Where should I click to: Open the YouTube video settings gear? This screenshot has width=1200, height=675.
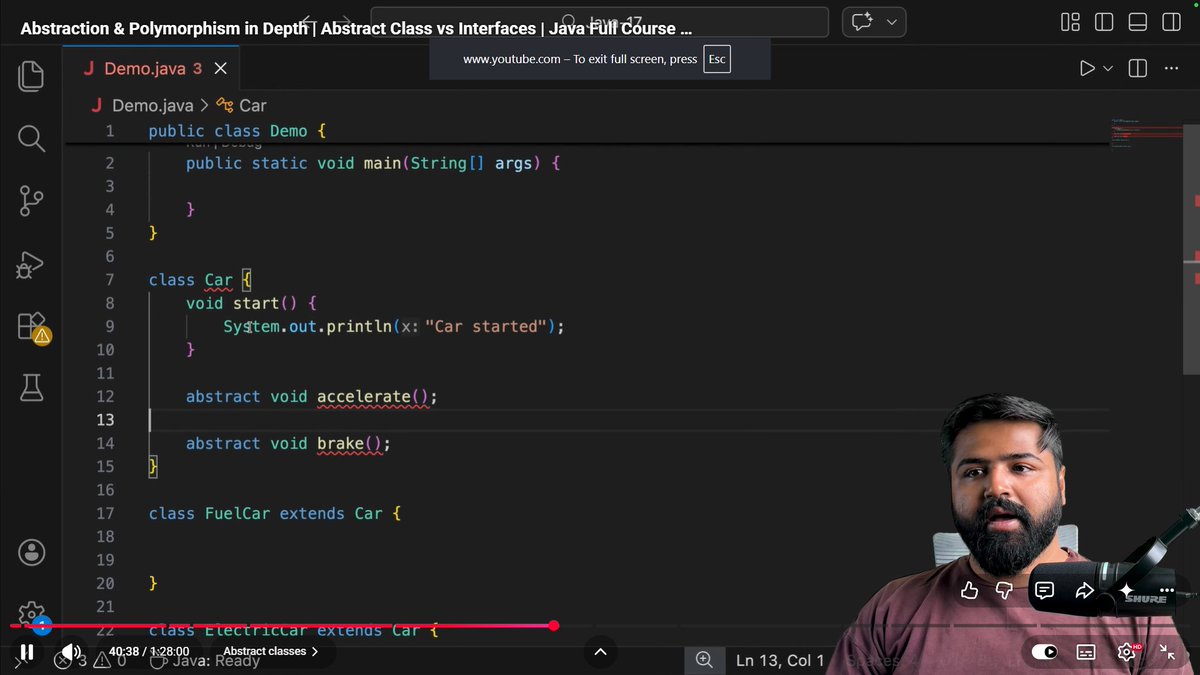[x=1127, y=652]
